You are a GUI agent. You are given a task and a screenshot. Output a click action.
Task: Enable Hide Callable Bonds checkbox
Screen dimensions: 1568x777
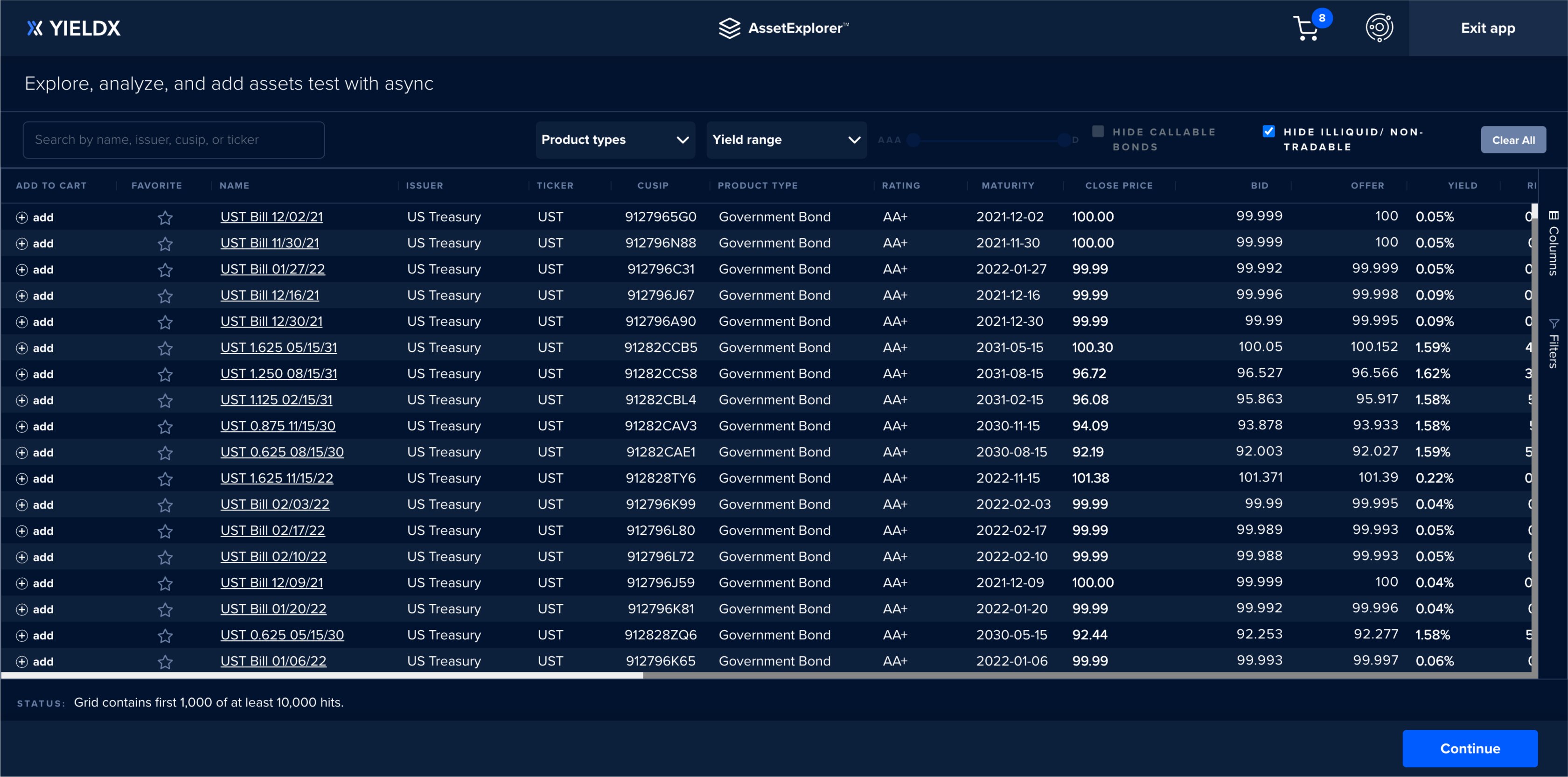pyautogui.click(x=1097, y=132)
